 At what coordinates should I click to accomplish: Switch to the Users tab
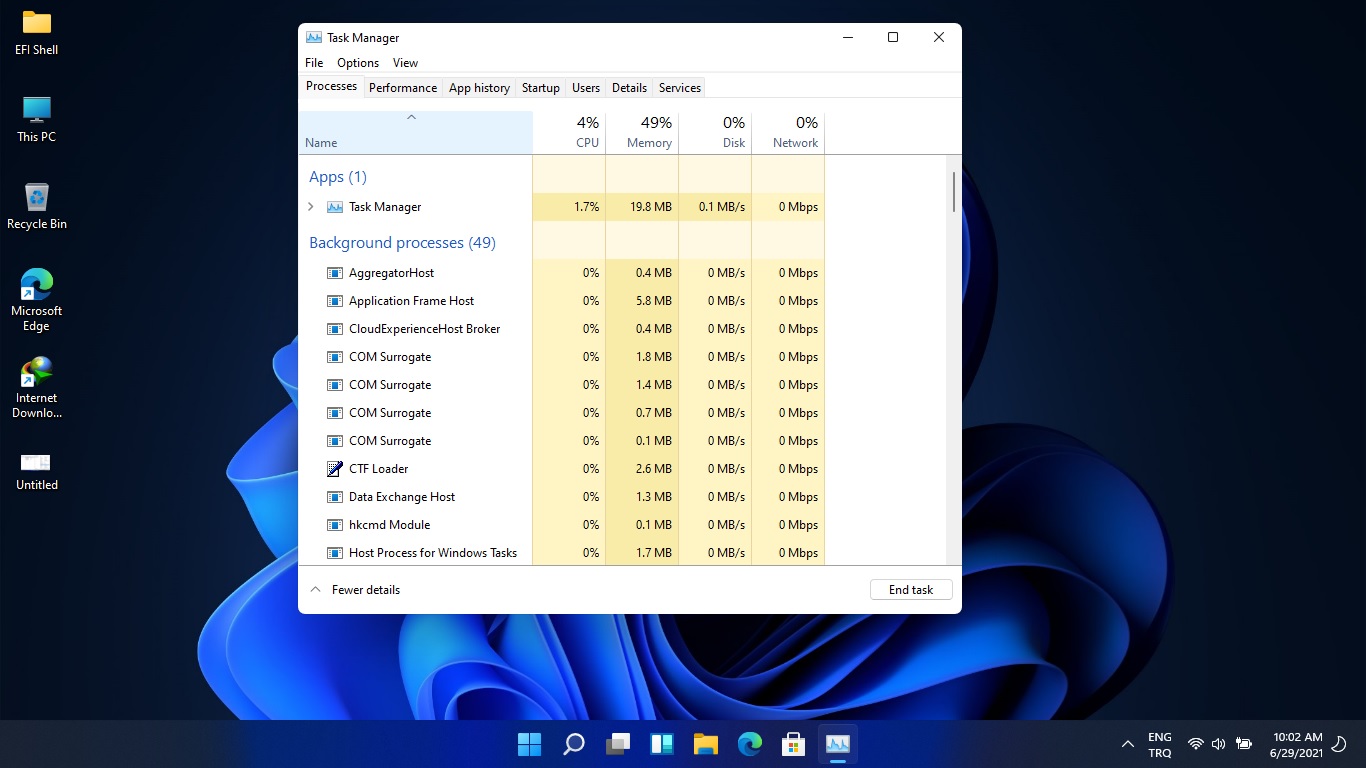[586, 88]
